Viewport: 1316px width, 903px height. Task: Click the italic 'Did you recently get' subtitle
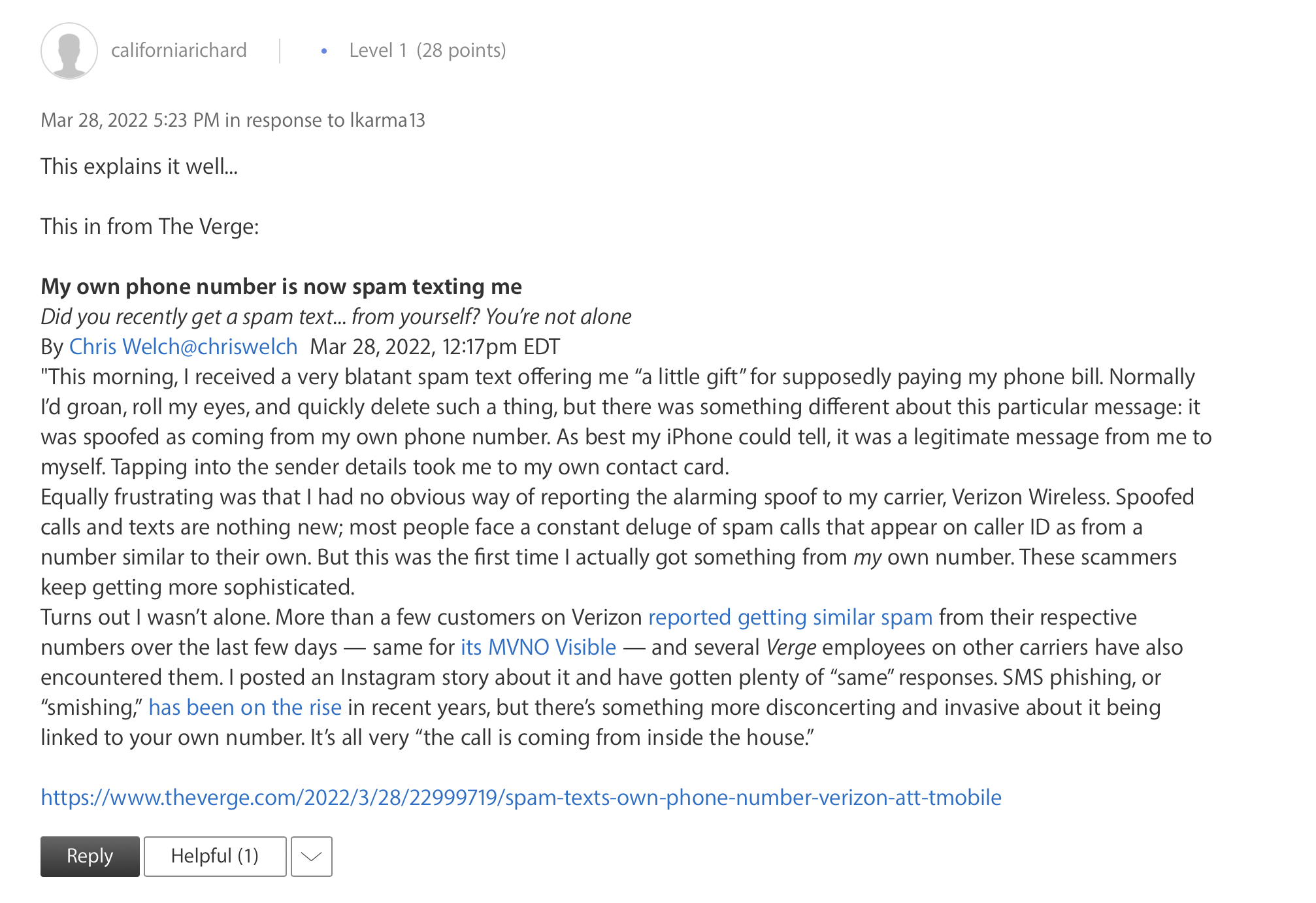point(336,316)
